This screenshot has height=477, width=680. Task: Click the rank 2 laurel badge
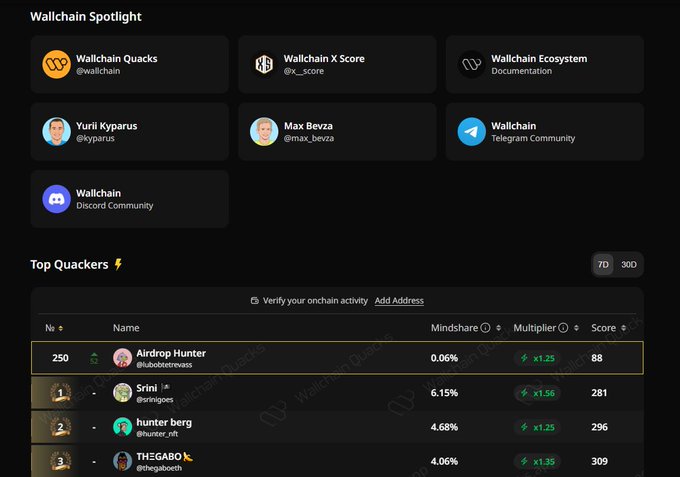pos(60,427)
